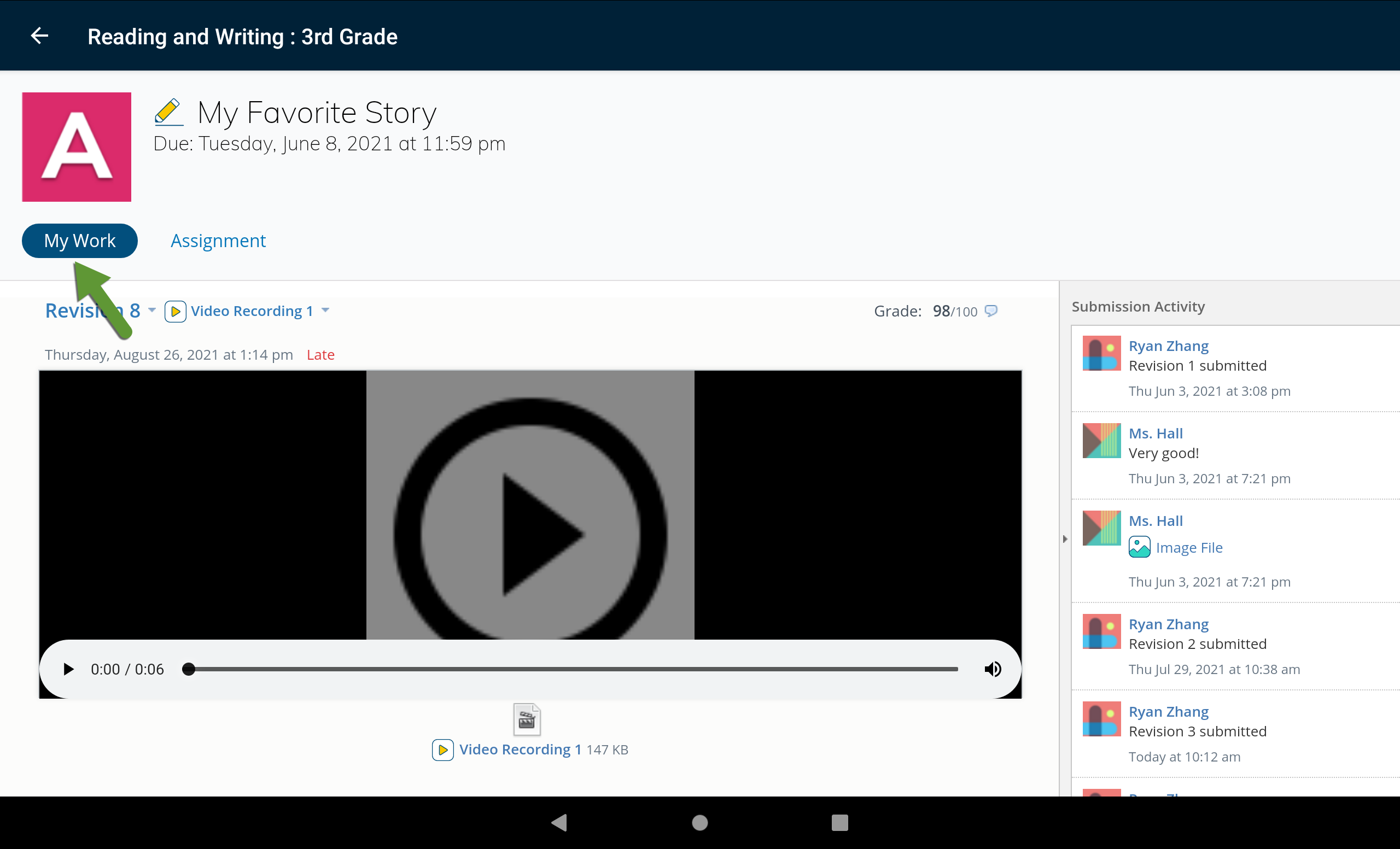Collapse Submission Activity panel arrow
The image size is (1400, 849).
click(1065, 538)
